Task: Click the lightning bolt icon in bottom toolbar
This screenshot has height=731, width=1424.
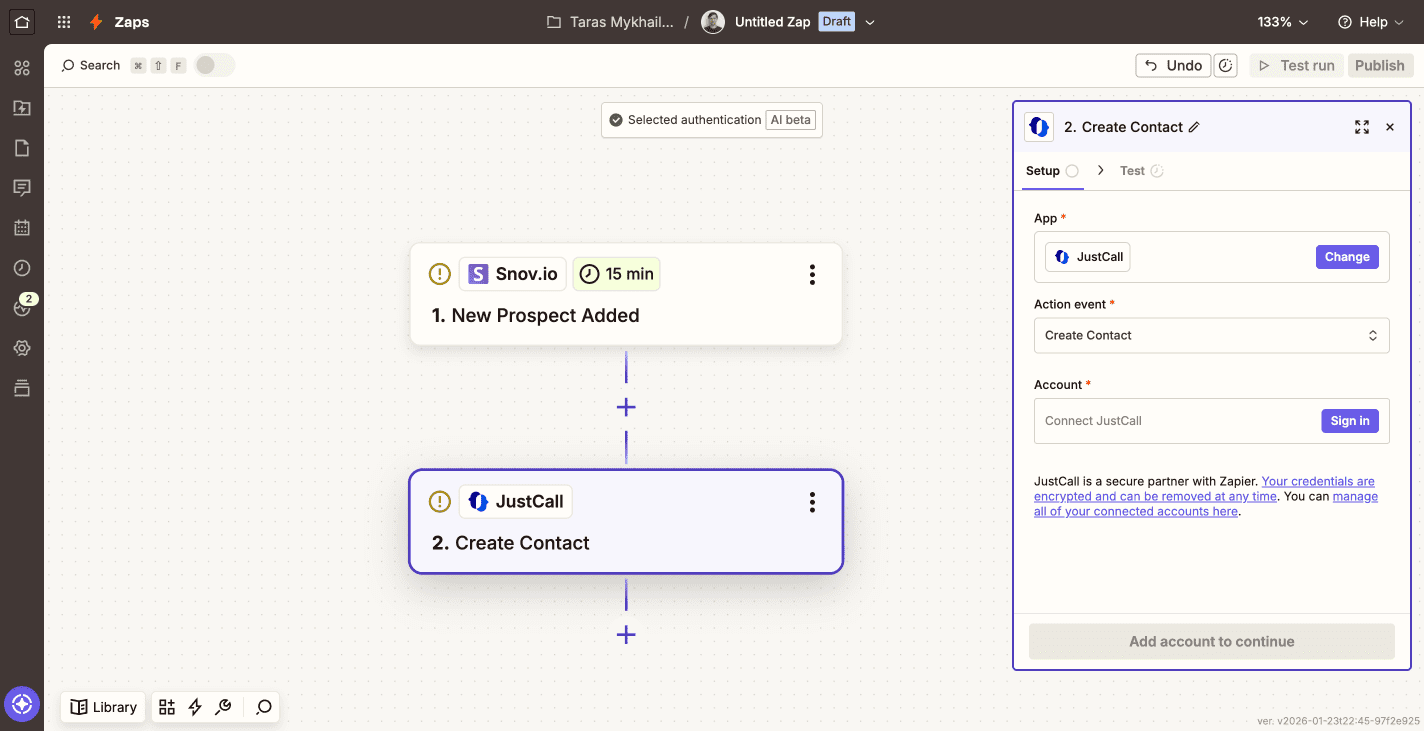Action: [x=195, y=707]
